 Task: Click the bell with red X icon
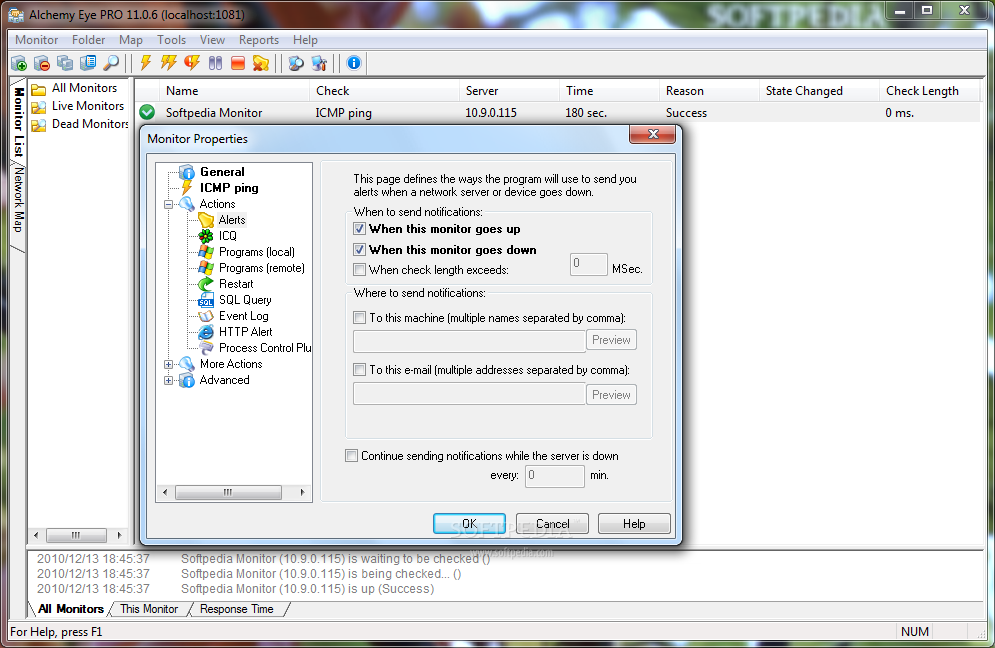pyautogui.click(x=261, y=63)
